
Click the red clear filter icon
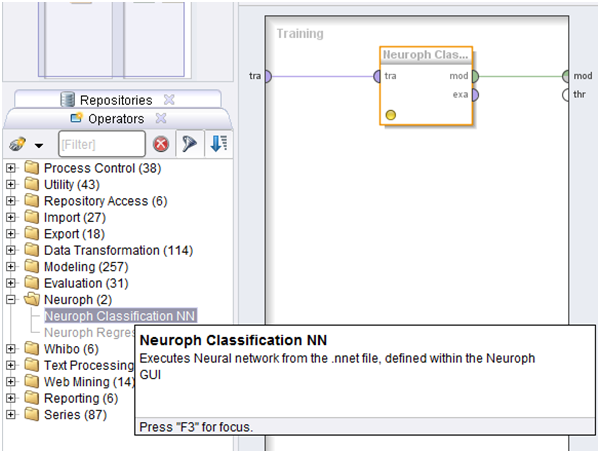tap(161, 145)
